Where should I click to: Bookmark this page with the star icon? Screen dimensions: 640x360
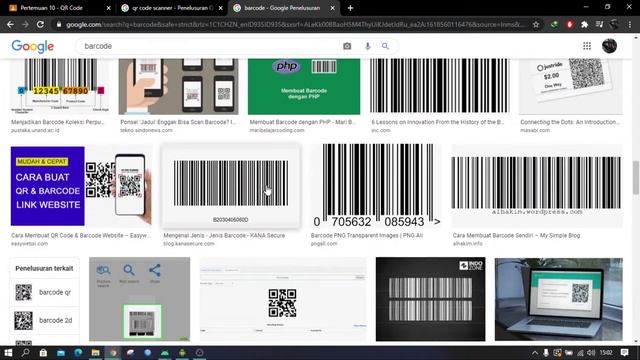coord(536,24)
